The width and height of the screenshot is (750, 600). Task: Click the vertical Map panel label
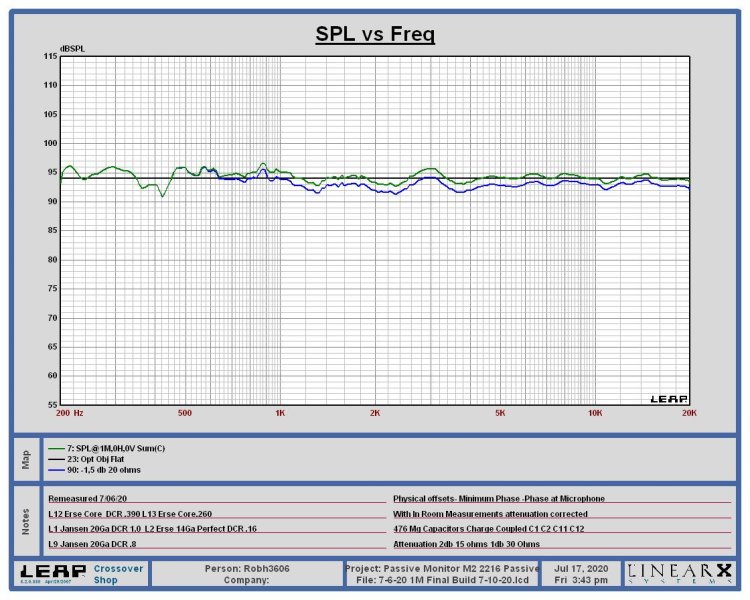pos(26,459)
